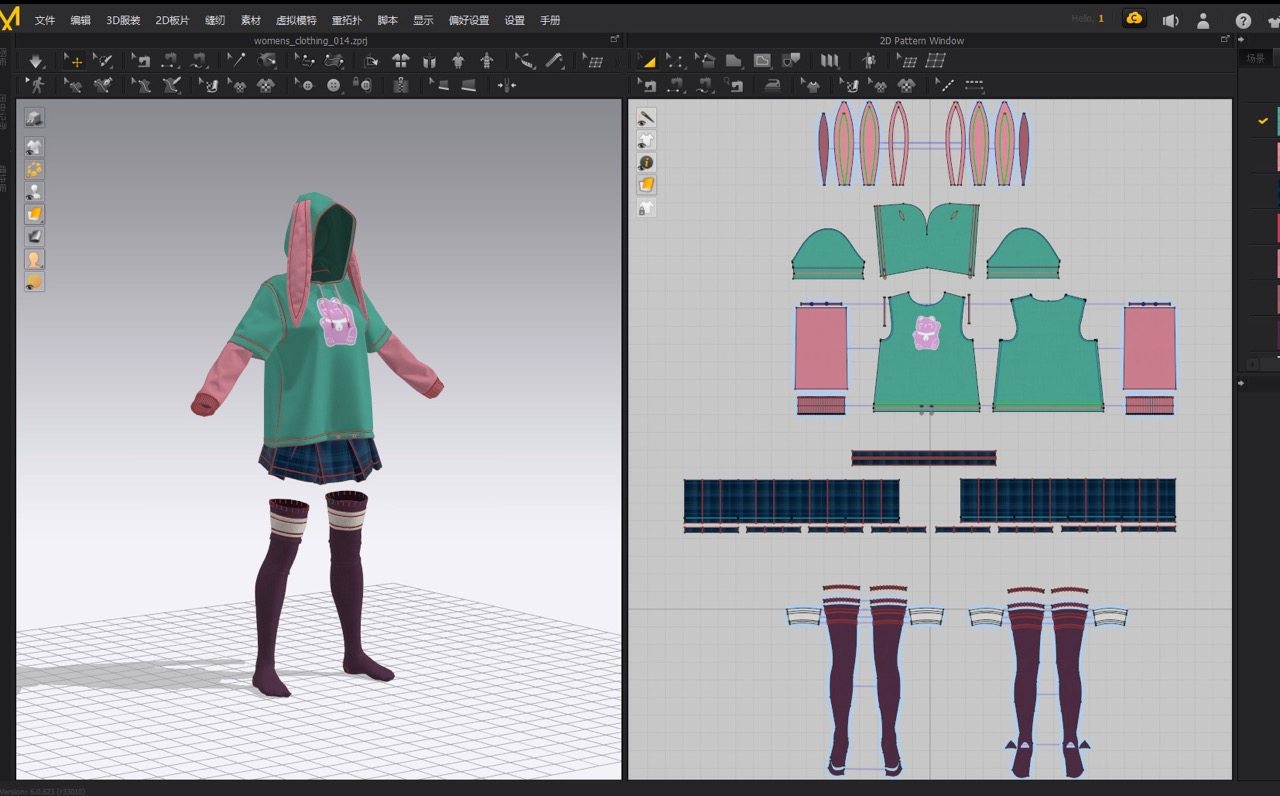Select the pink fabric swatch in list

point(1277,156)
